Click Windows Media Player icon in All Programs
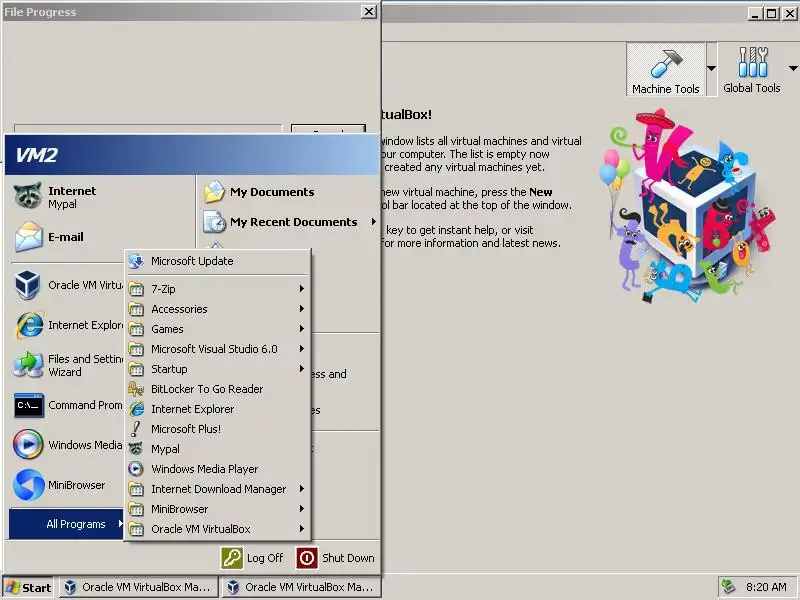Viewport: 800px width, 600px height. pos(136,469)
